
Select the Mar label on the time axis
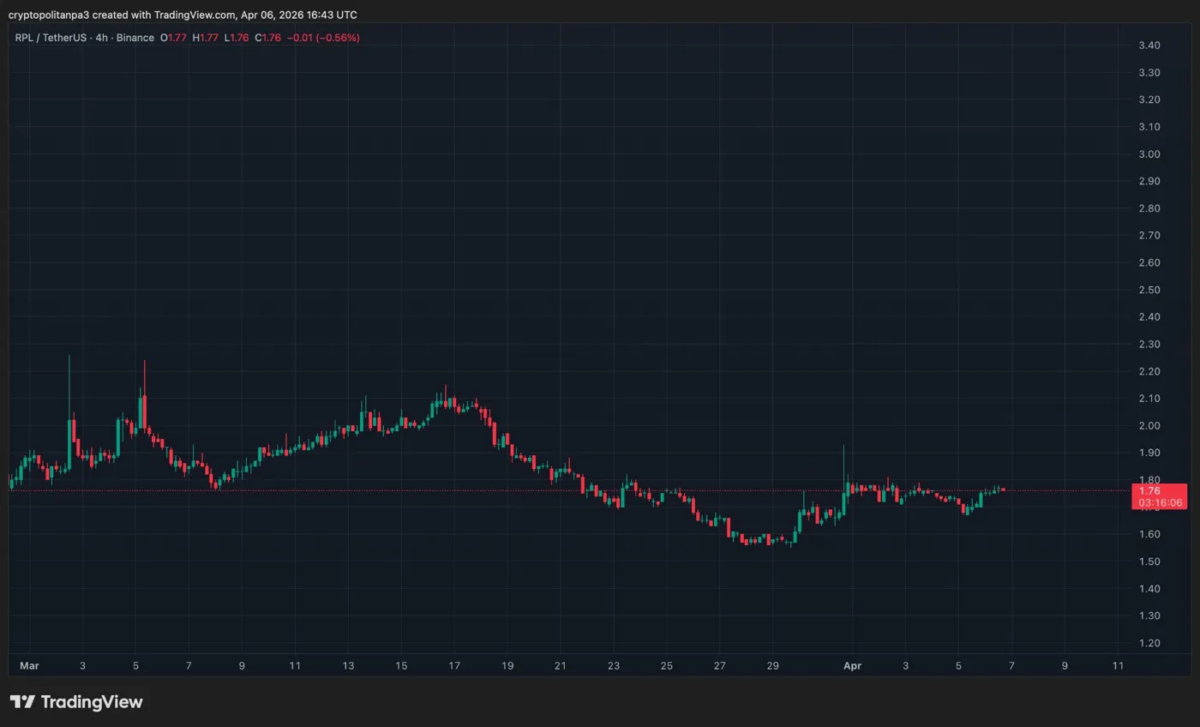[28, 665]
